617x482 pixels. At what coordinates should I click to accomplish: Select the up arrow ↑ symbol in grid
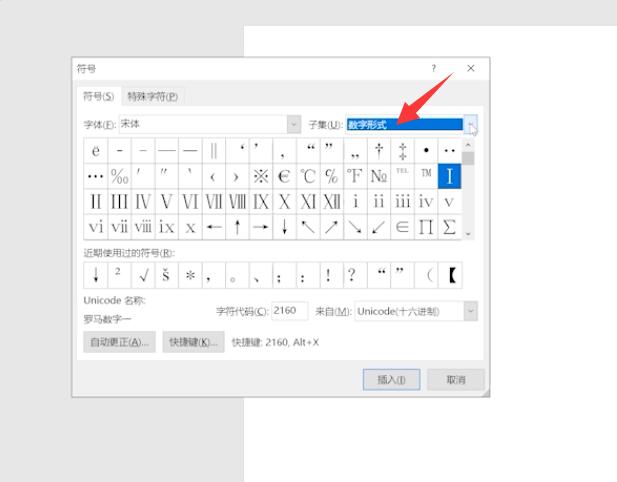coord(237,227)
